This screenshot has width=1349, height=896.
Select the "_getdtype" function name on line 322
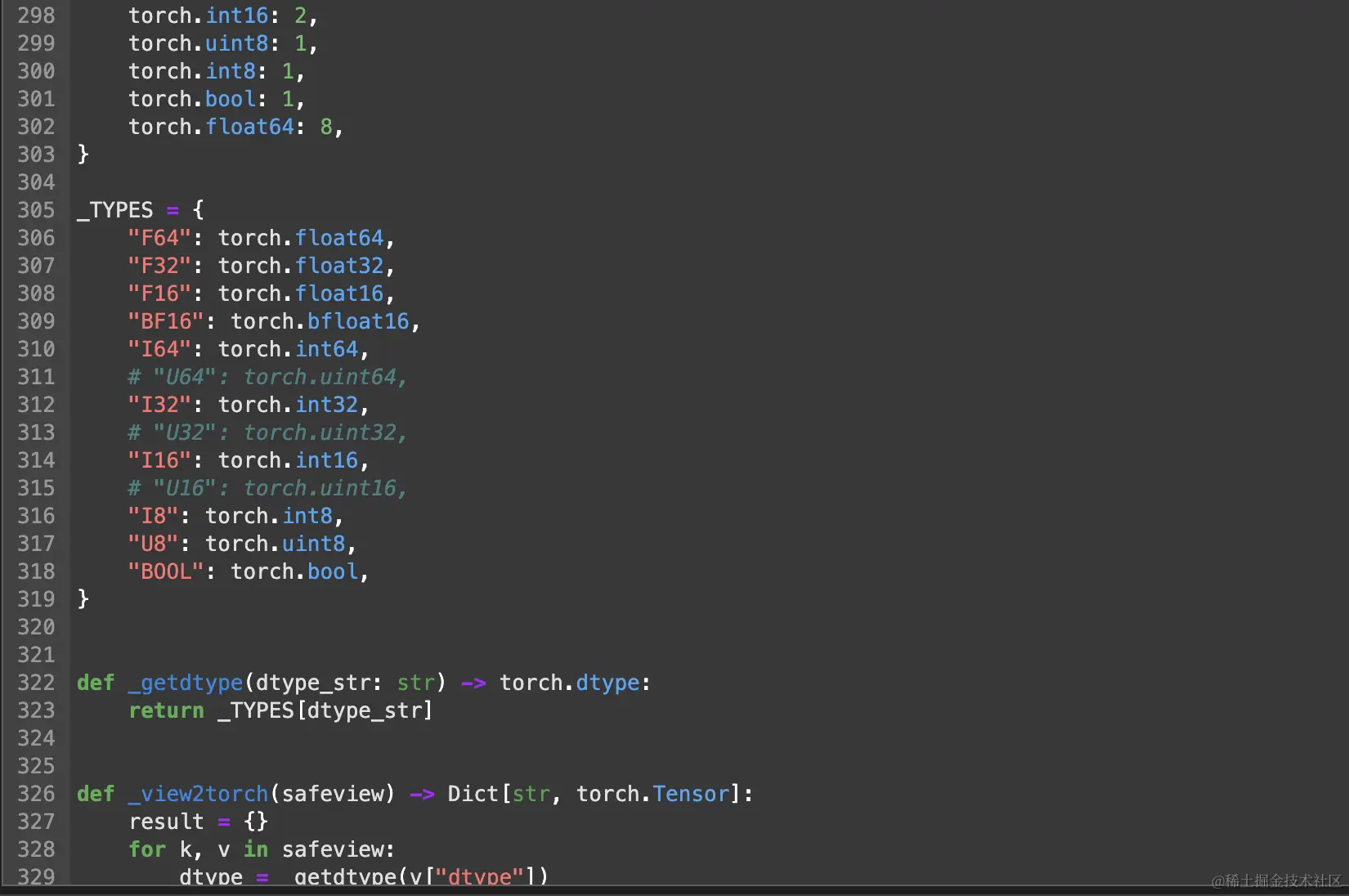click(186, 683)
